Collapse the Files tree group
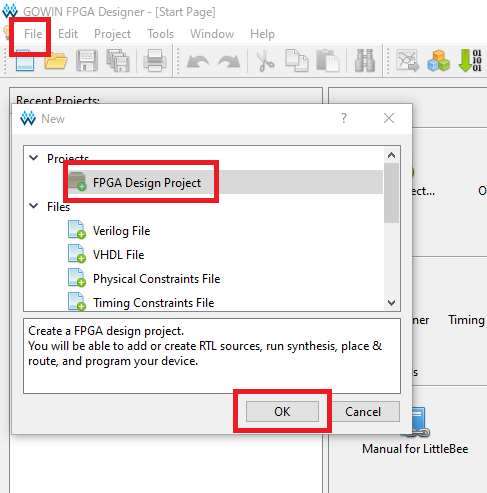Viewport: 487px width, 493px height. (x=34, y=206)
